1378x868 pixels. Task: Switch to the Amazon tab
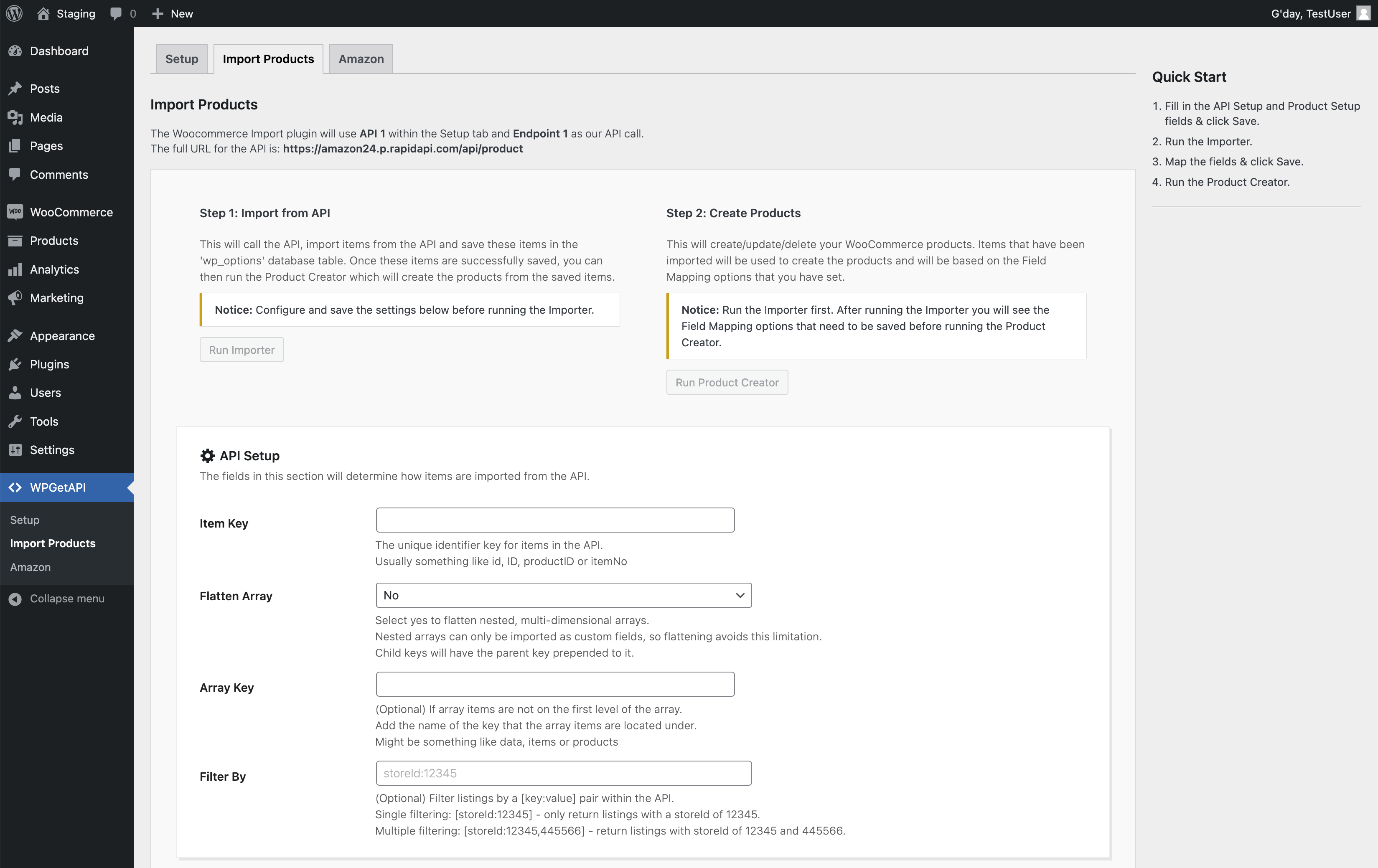pyautogui.click(x=361, y=58)
